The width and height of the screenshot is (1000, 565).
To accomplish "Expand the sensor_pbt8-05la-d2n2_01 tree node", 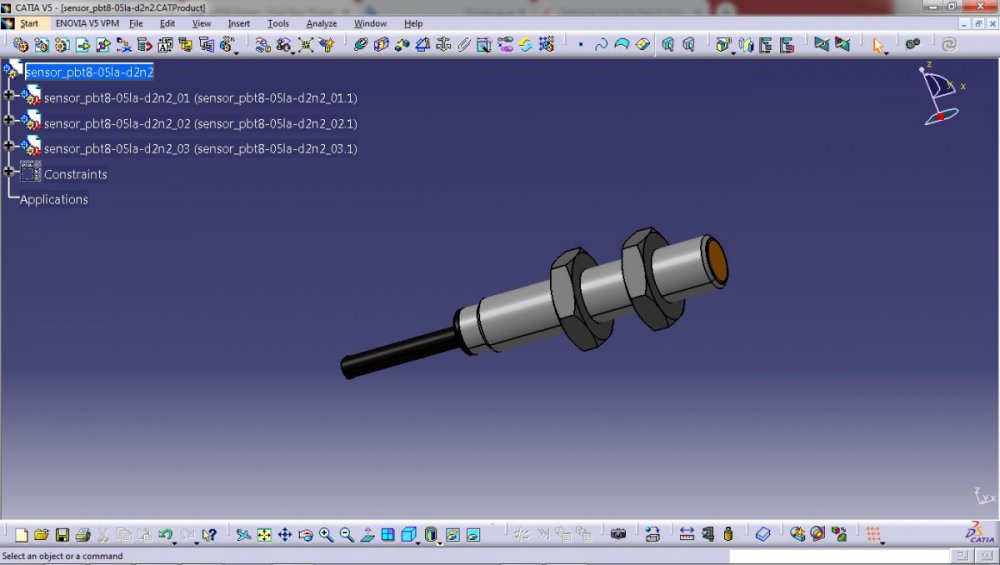I will (x=9, y=95).
